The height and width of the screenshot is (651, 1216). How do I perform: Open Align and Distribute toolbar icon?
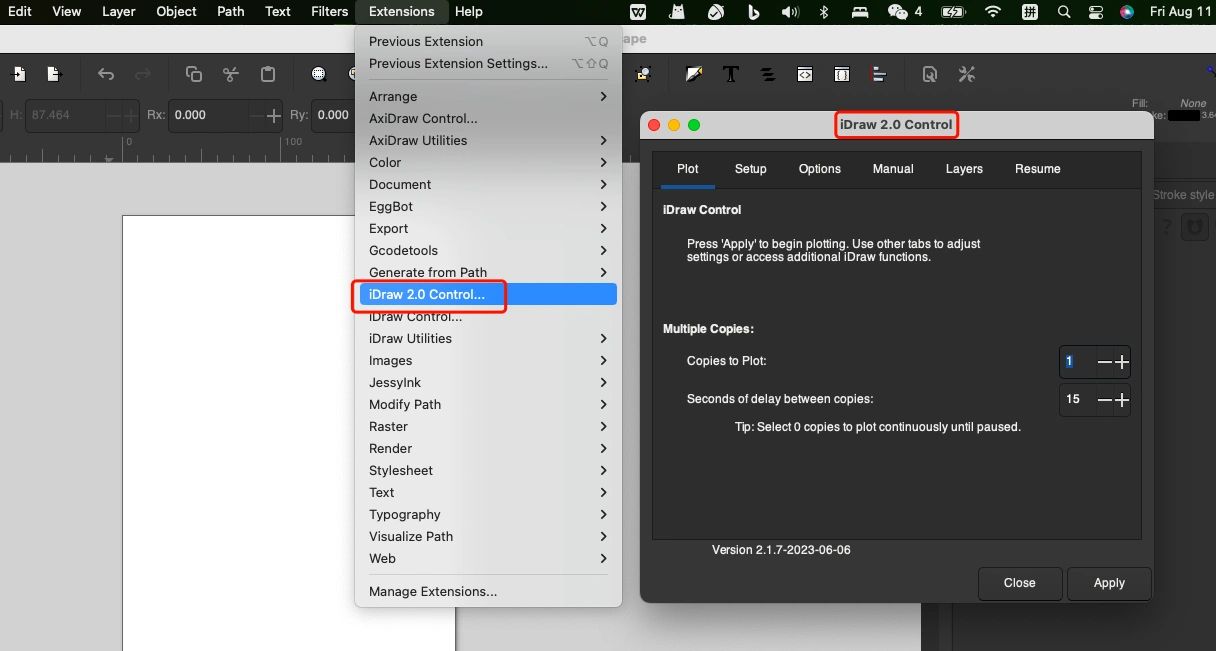click(879, 74)
